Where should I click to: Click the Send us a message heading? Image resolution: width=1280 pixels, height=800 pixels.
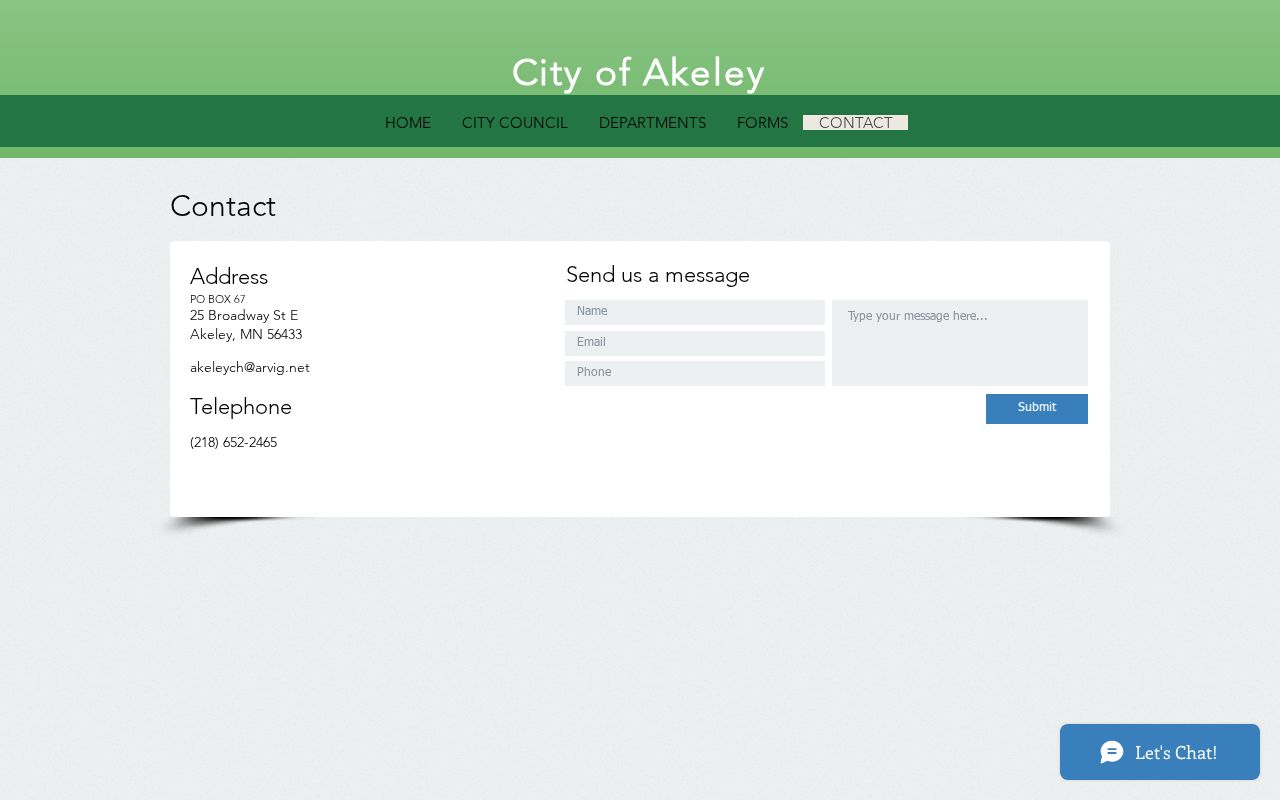click(658, 275)
